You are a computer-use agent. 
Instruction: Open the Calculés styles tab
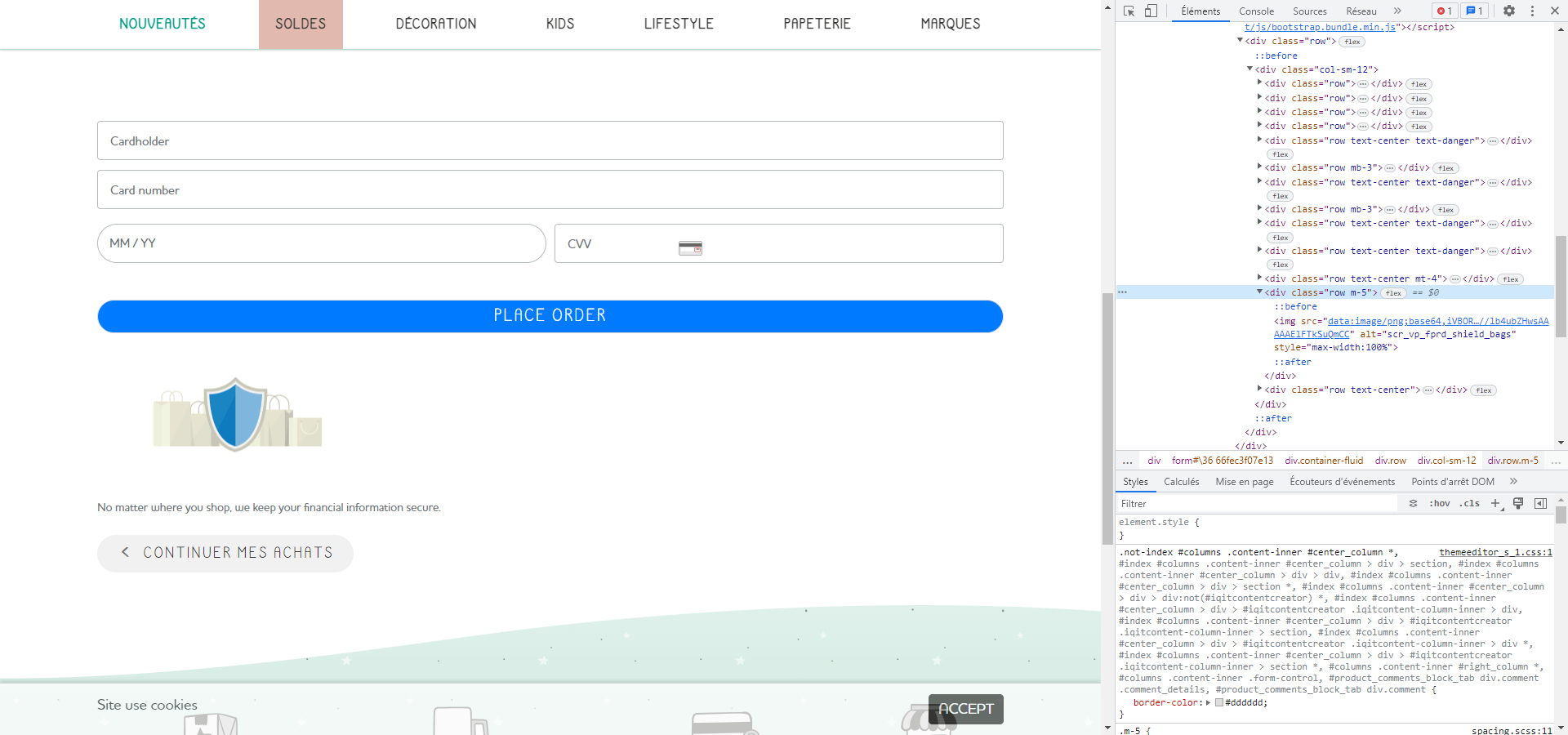[x=1181, y=482]
